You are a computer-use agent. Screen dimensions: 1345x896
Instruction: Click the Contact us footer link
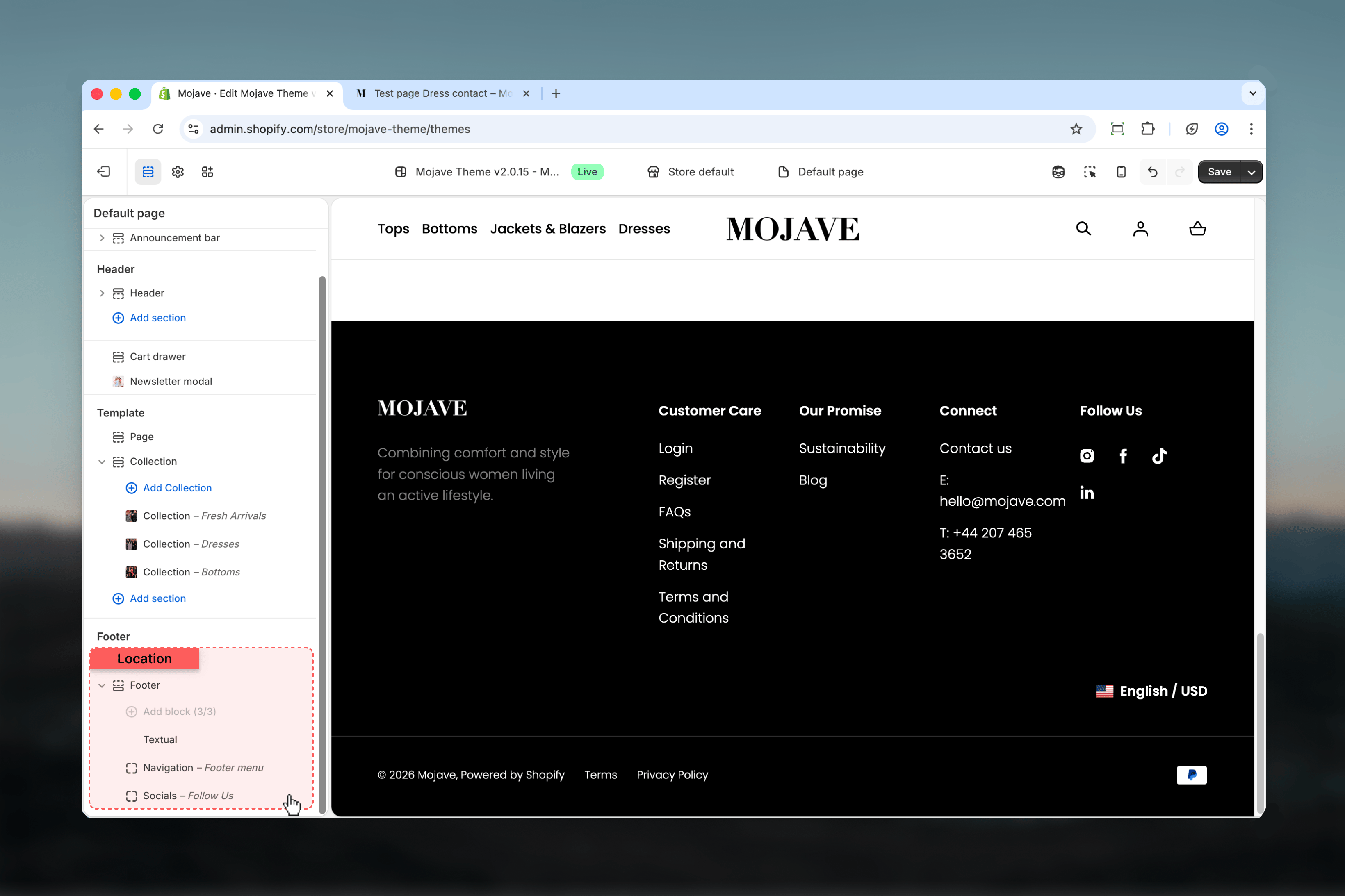975,448
